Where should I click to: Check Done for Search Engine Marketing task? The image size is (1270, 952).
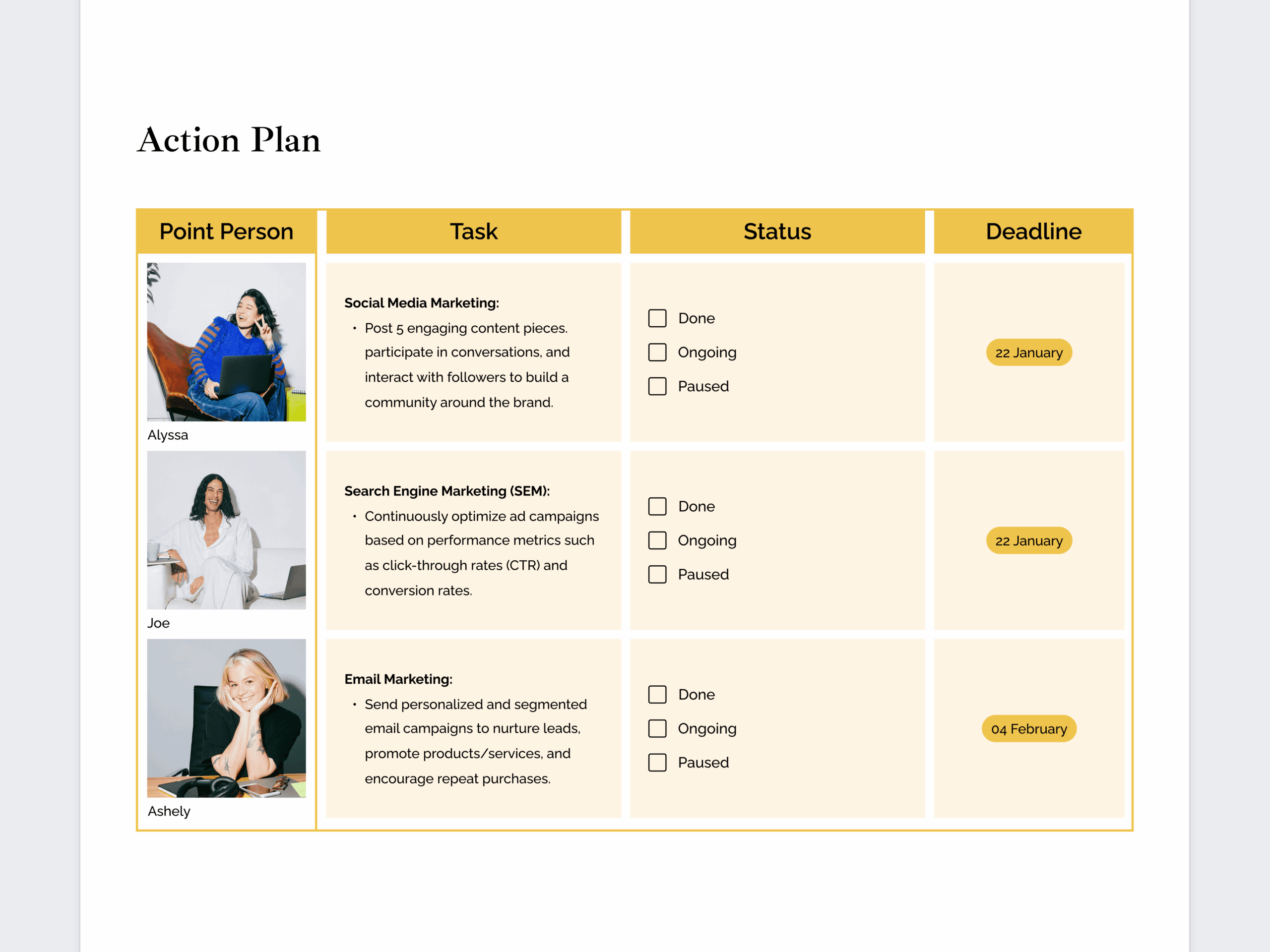657,507
